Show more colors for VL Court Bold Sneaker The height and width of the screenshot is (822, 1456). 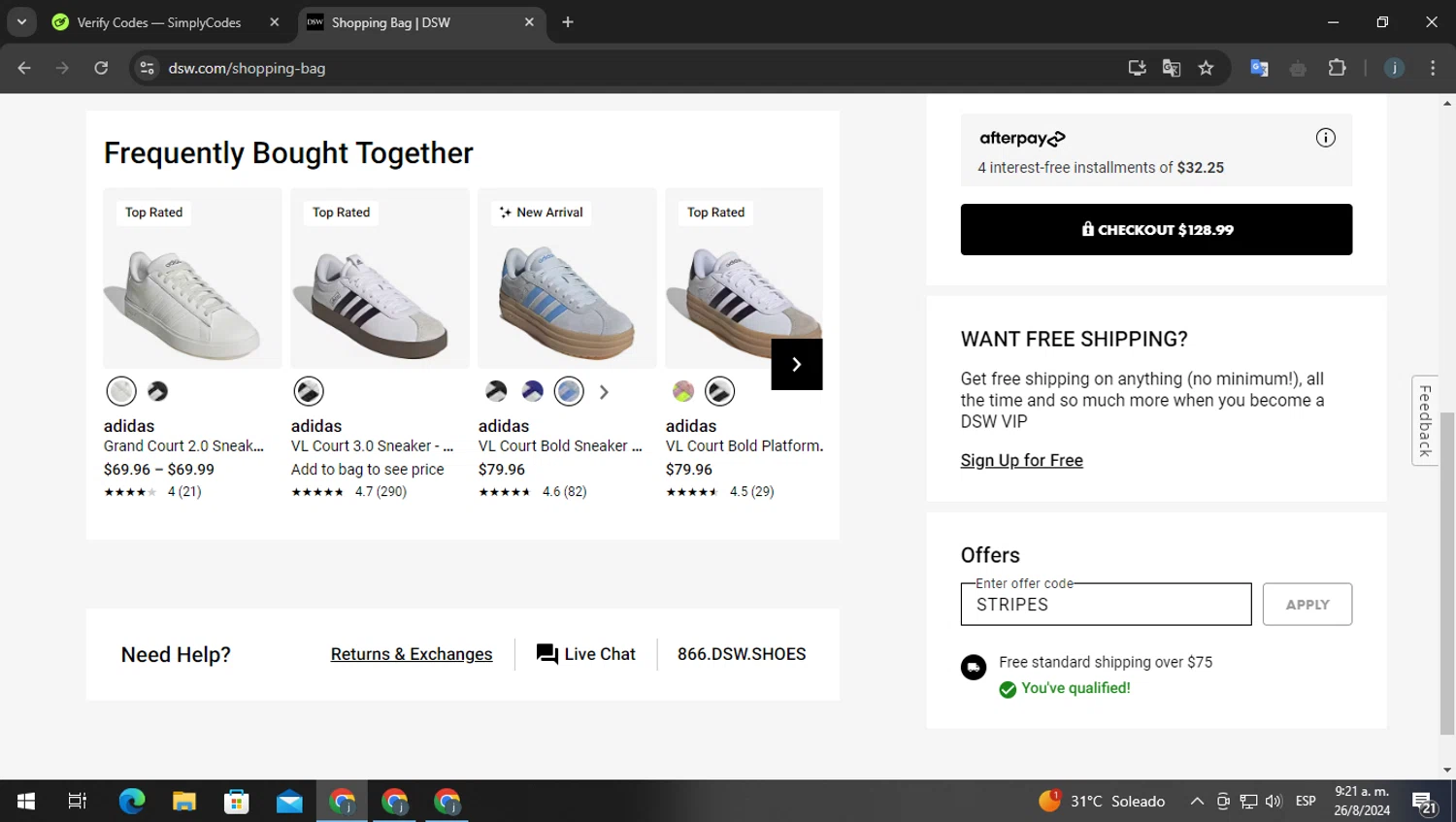click(604, 392)
